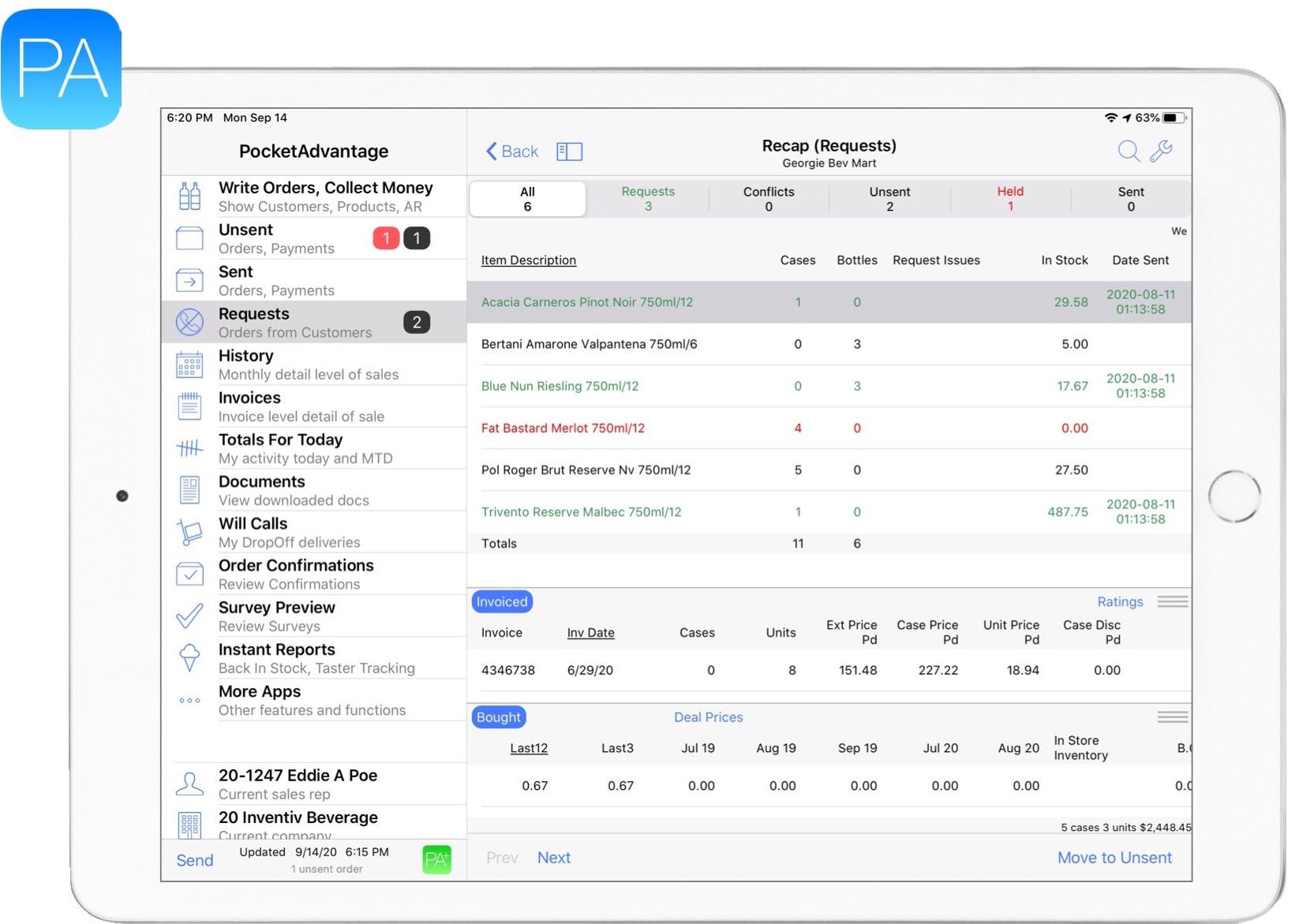Click the Sent arrow box icon
1299x924 pixels.
189,280
